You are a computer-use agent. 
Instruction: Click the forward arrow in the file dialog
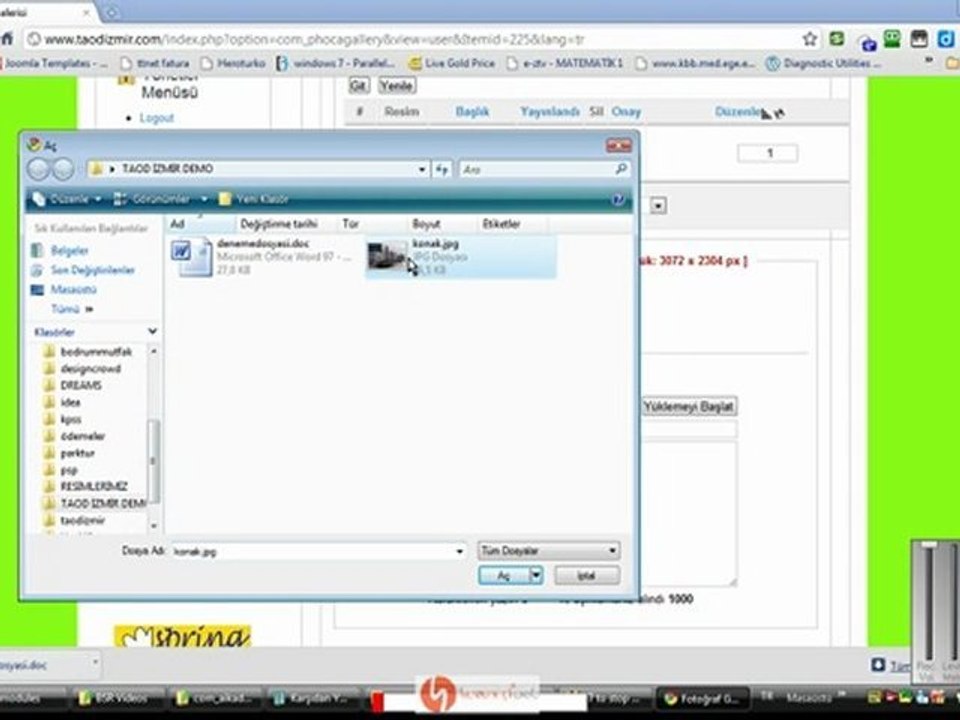click(62, 169)
